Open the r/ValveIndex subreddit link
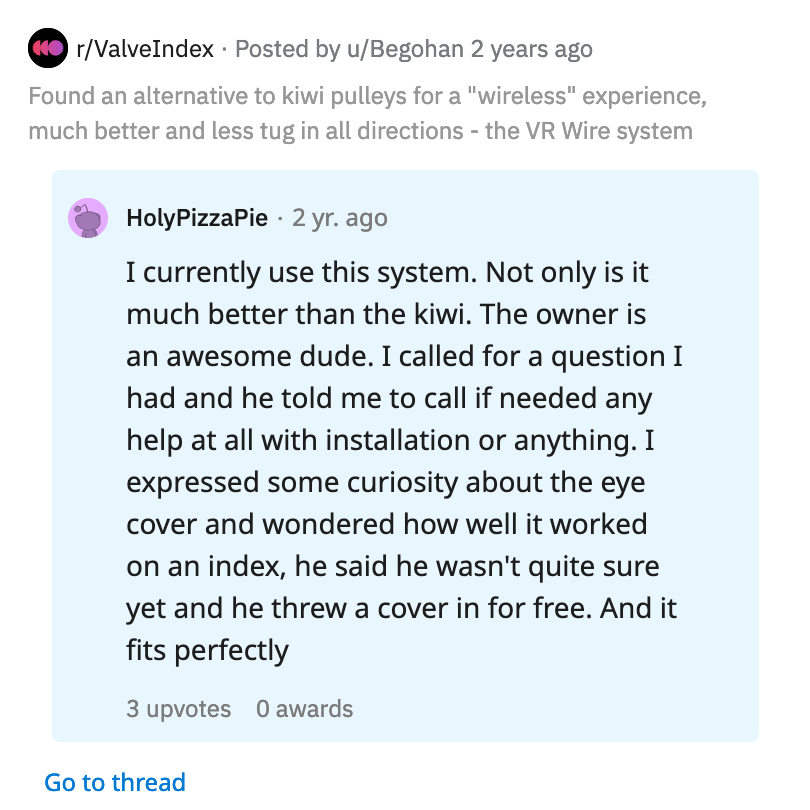The image size is (810, 810). coord(145,48)
